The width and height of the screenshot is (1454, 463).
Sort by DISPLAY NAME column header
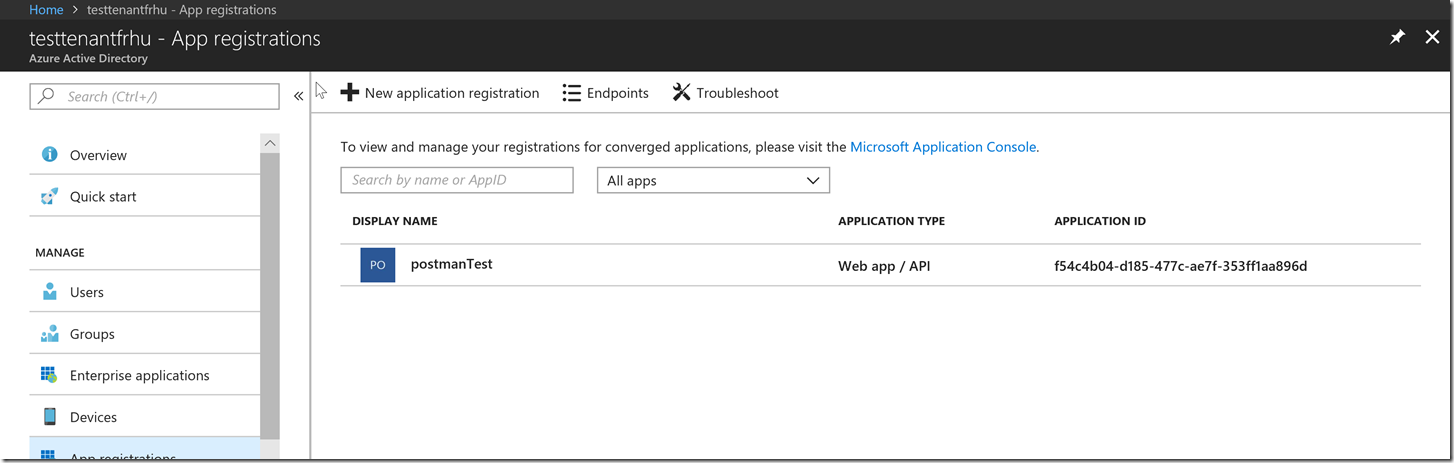(x=395, y=221)
